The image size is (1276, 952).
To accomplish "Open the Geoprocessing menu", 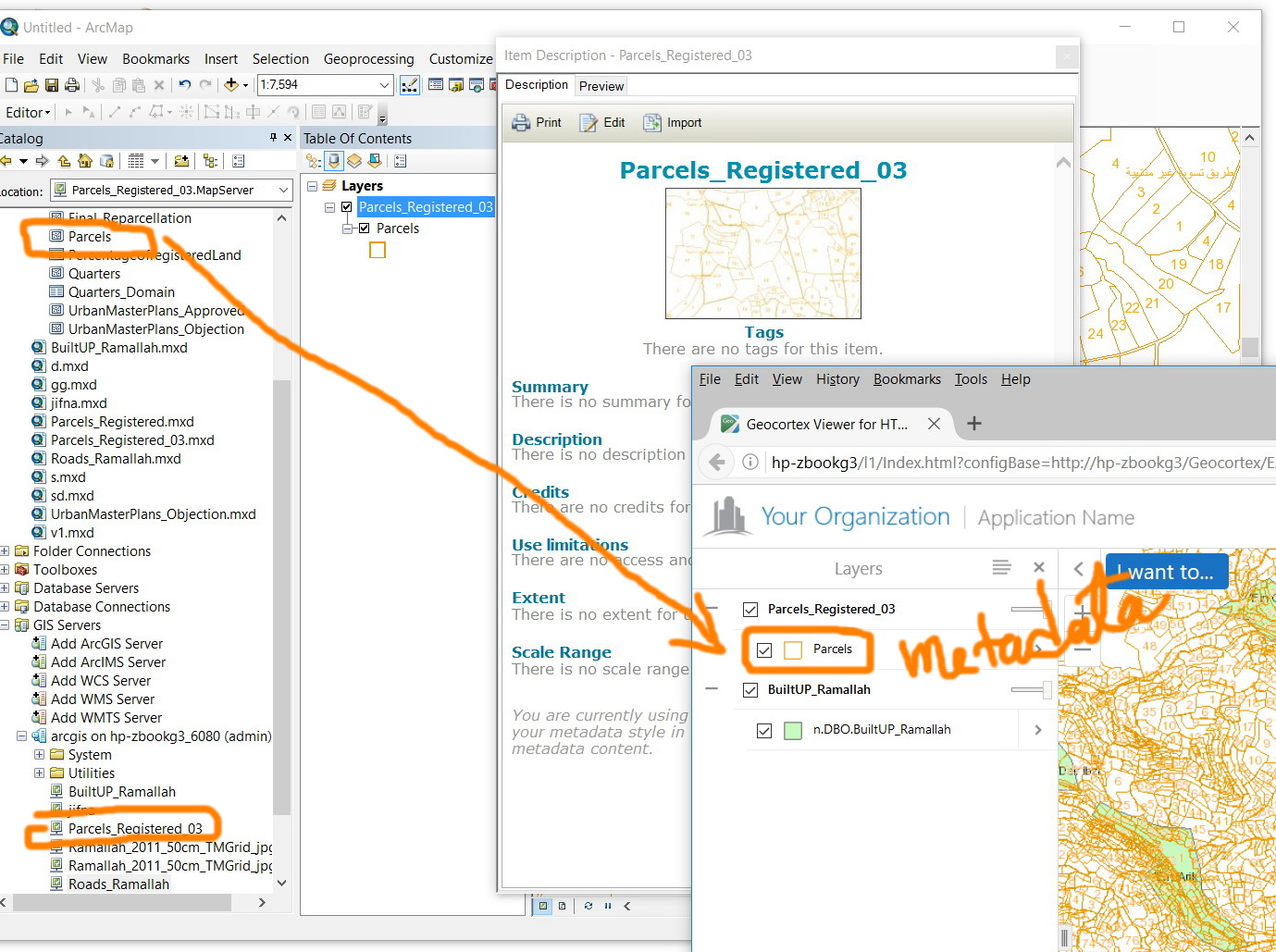I will pos(368,59).
